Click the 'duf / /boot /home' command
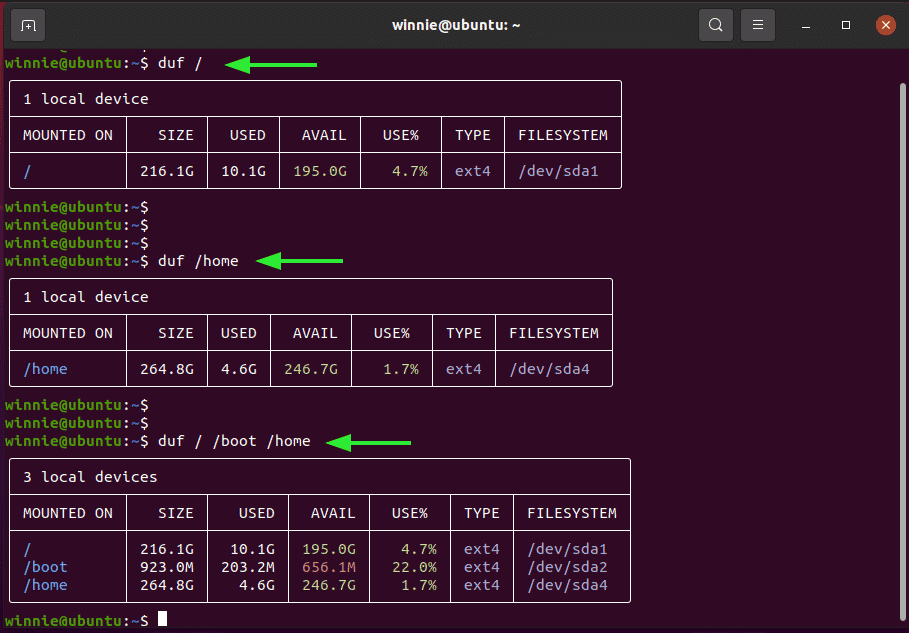The width and height of the screenshot is (909, 633). (x=234, y=441)
